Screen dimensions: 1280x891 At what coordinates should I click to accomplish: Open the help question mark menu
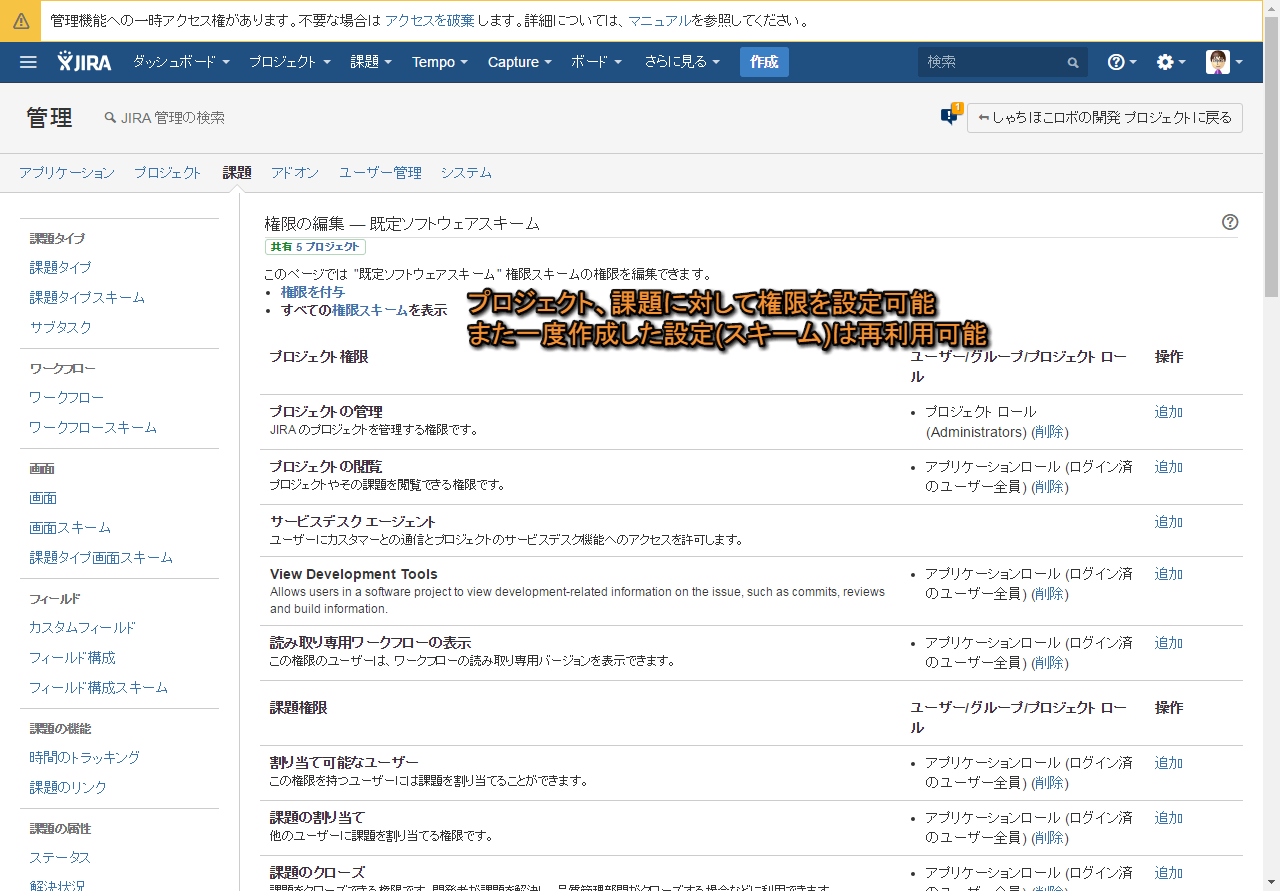(x=1122, y=62)
